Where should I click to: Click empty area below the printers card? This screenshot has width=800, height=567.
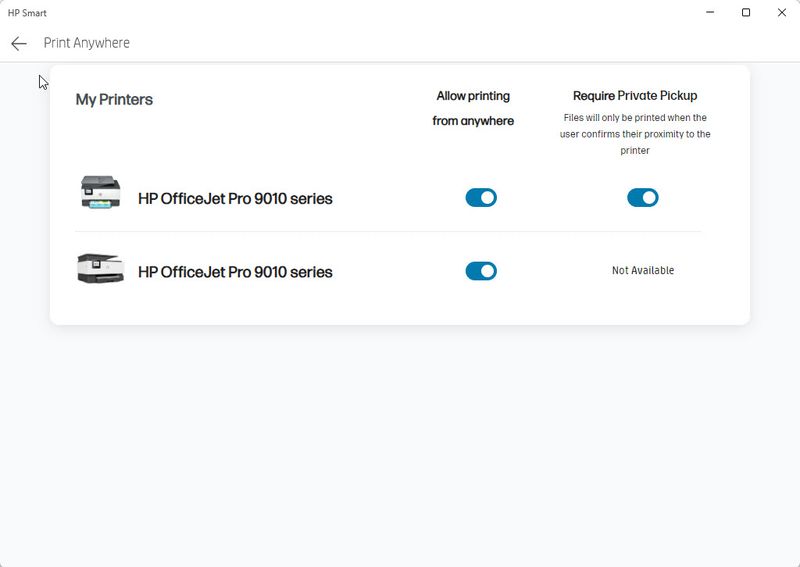click(x=400, y=440)
